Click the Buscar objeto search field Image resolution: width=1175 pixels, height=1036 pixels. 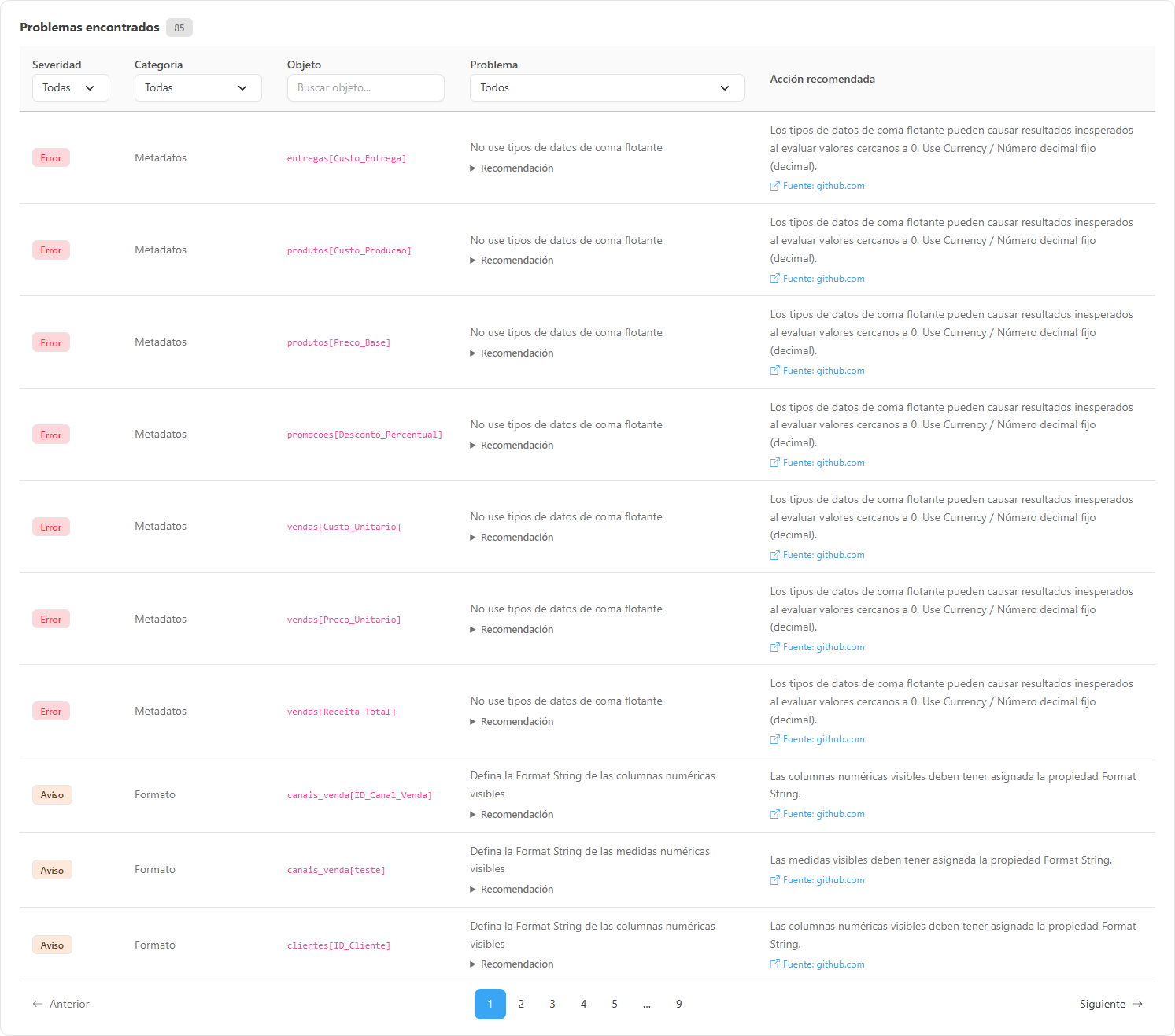pos(366,87)
